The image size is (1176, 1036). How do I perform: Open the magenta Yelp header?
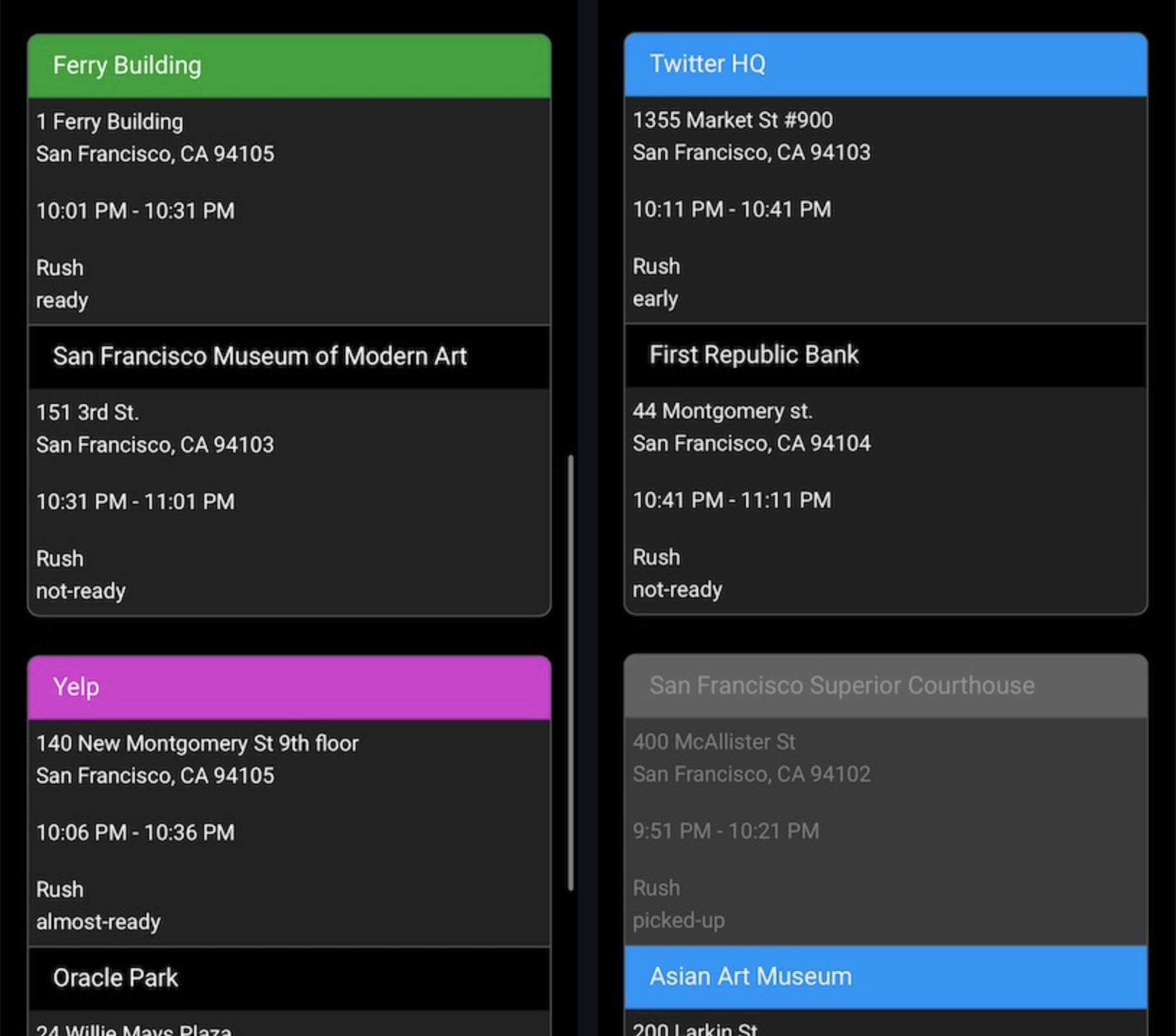click(289, 687)
